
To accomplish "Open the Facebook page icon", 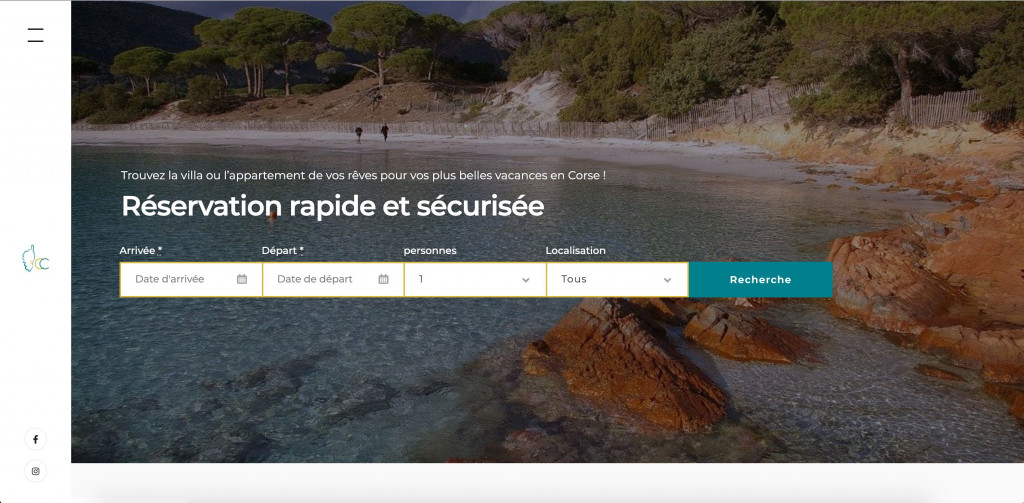I will pyautogui.click(x=35, y=440).
